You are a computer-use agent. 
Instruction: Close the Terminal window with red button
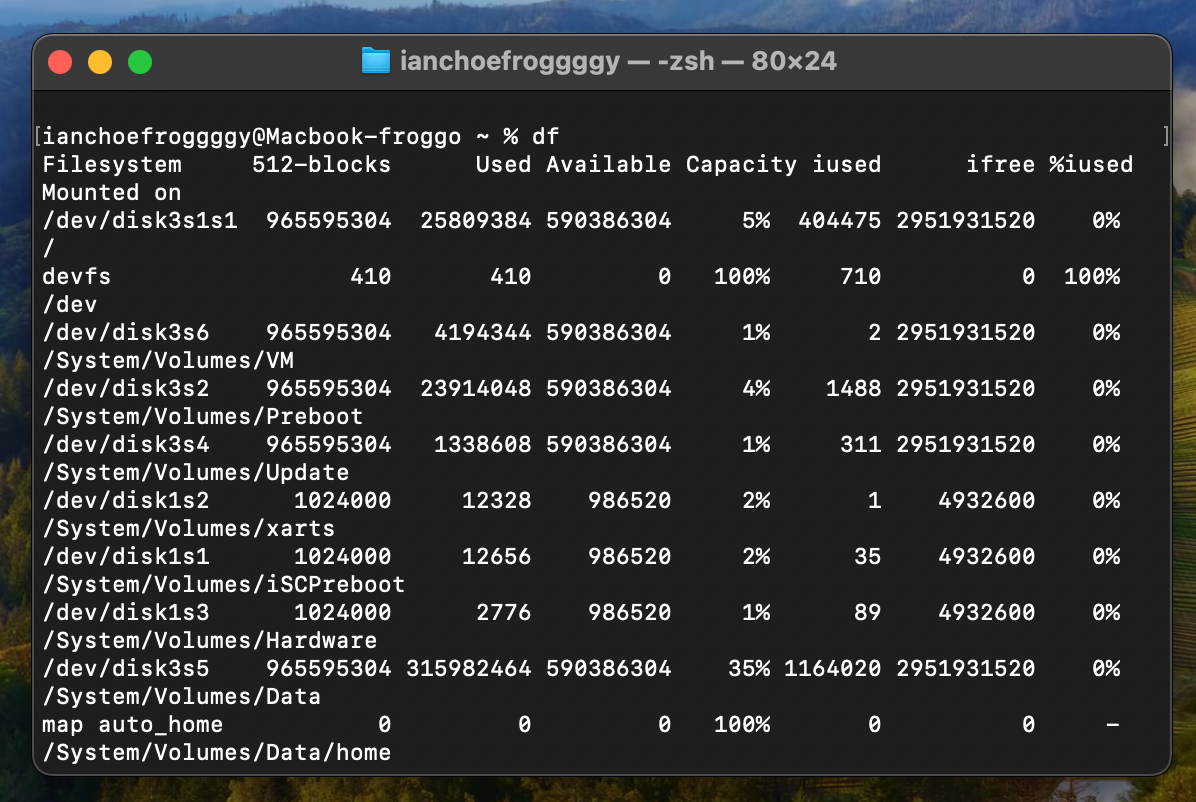pyautogui.click(x=60, y=62)
